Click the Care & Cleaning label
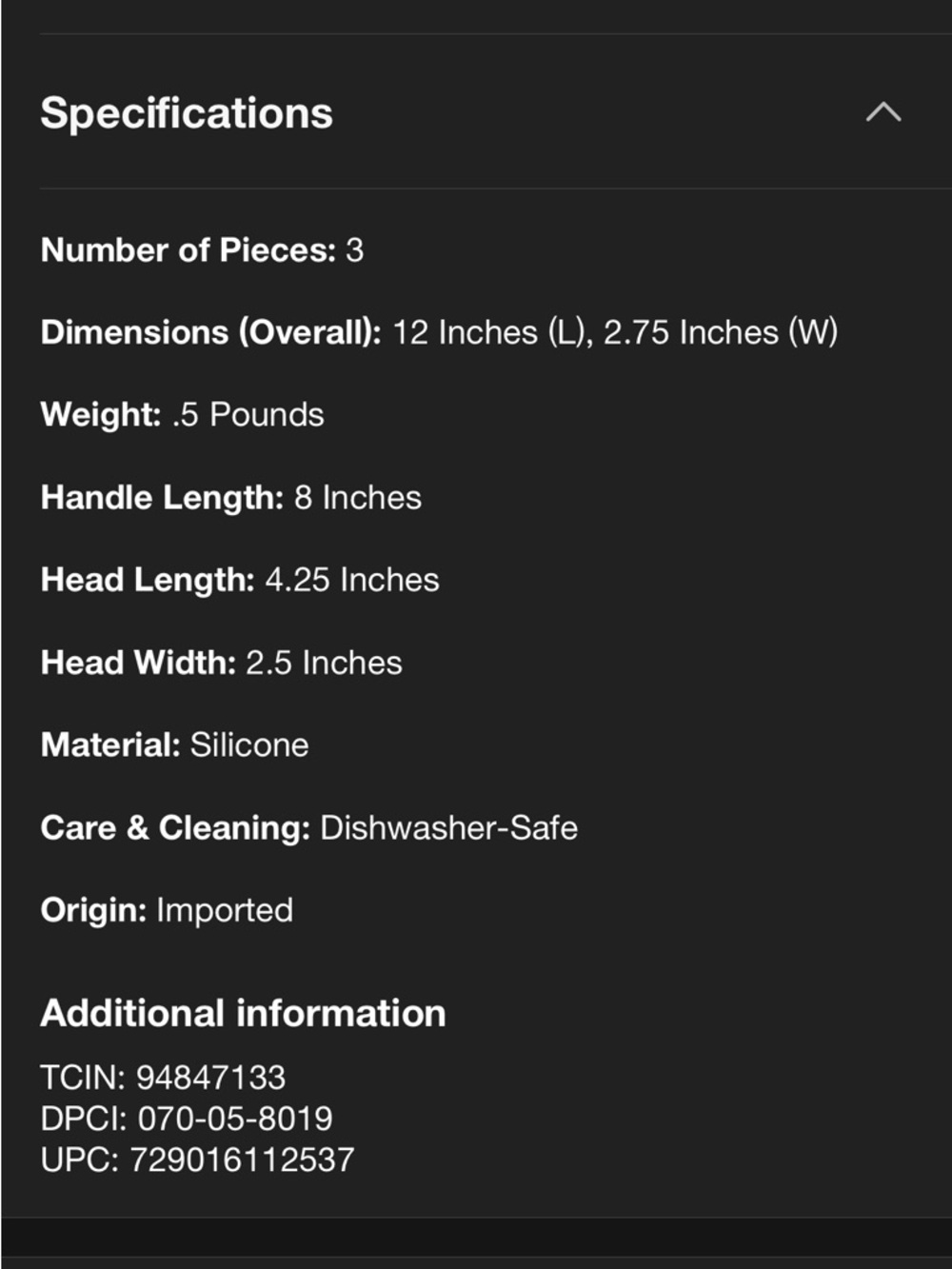 click(x=175, y=828)
